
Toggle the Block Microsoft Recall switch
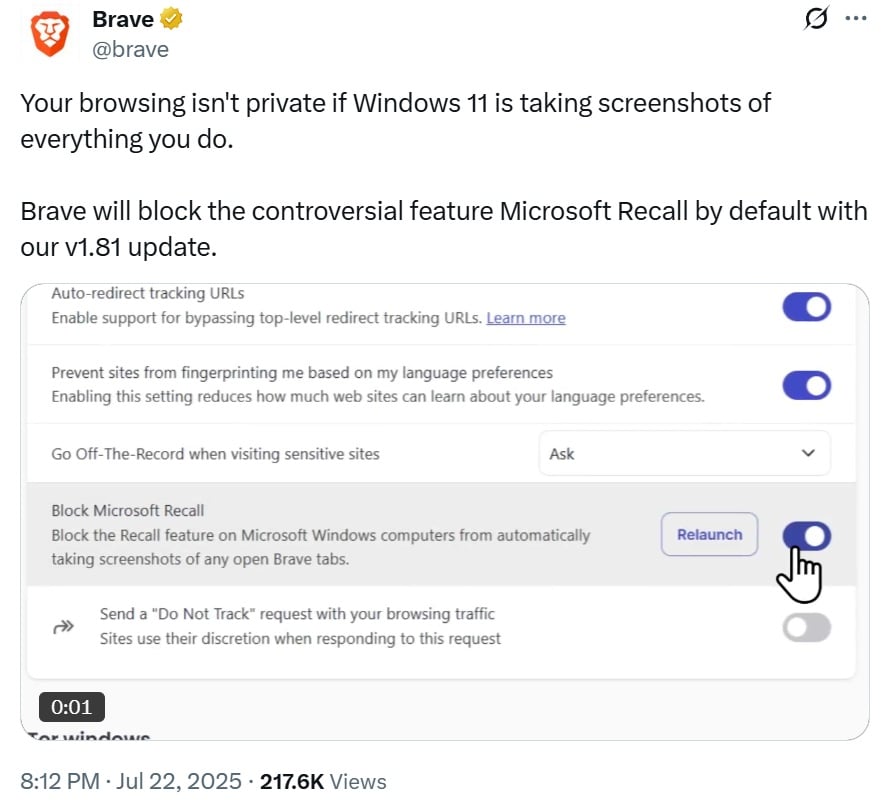point(806,536)
